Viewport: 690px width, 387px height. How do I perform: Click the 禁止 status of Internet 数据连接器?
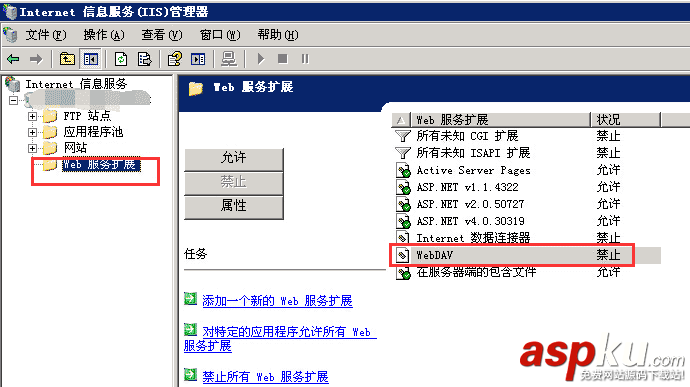[x=608, y=238]
